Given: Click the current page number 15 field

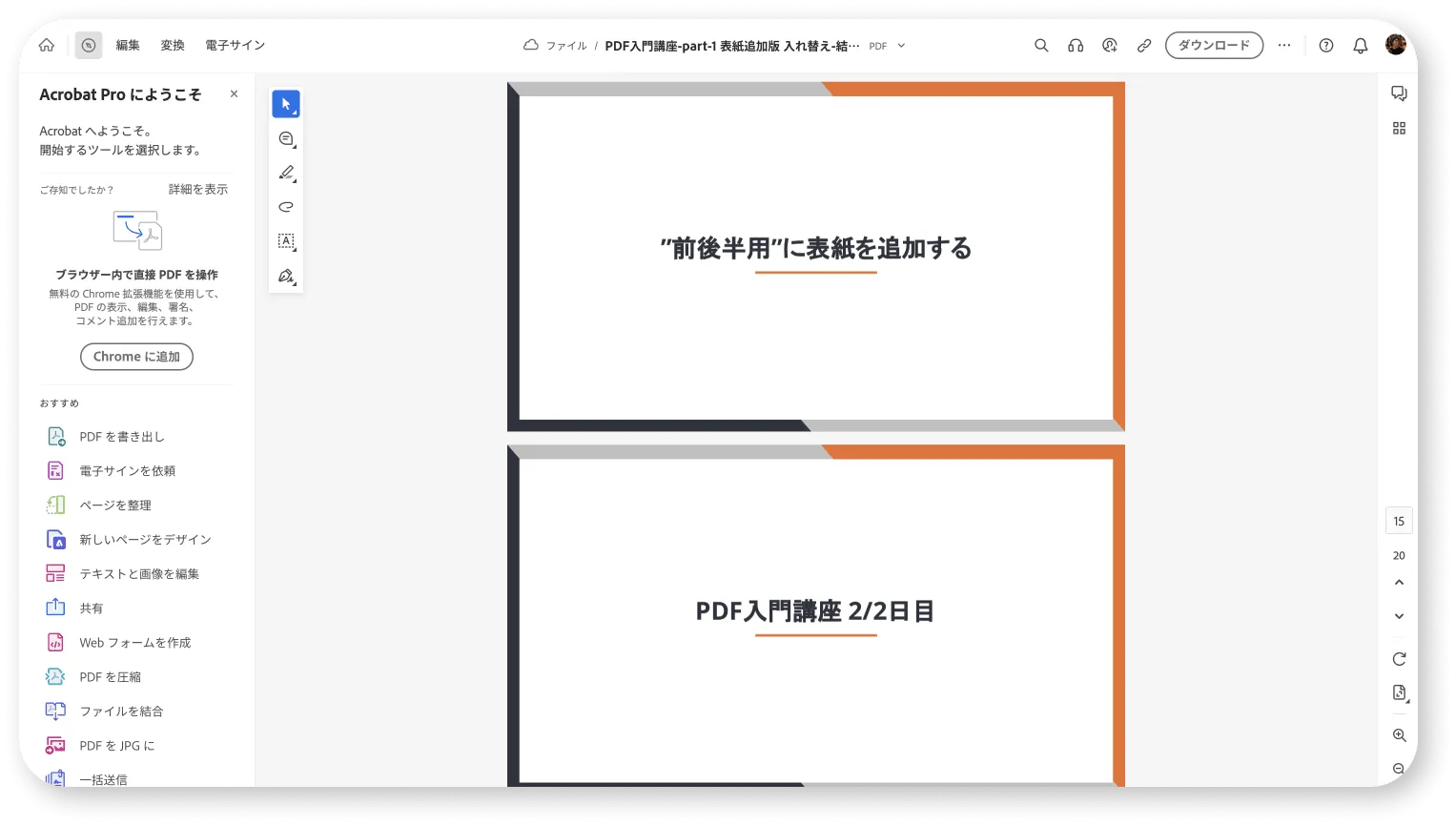Looking at the screenshot, I should [x=1399, y=521].
